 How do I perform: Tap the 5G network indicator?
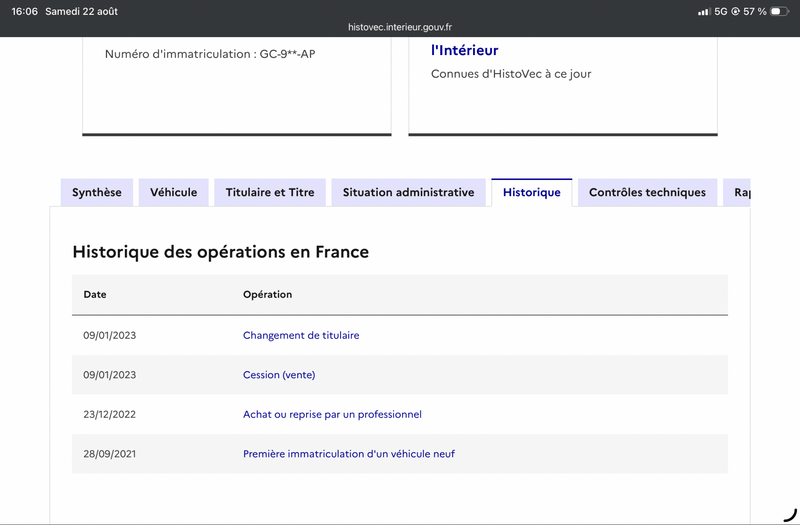point(721,11)
